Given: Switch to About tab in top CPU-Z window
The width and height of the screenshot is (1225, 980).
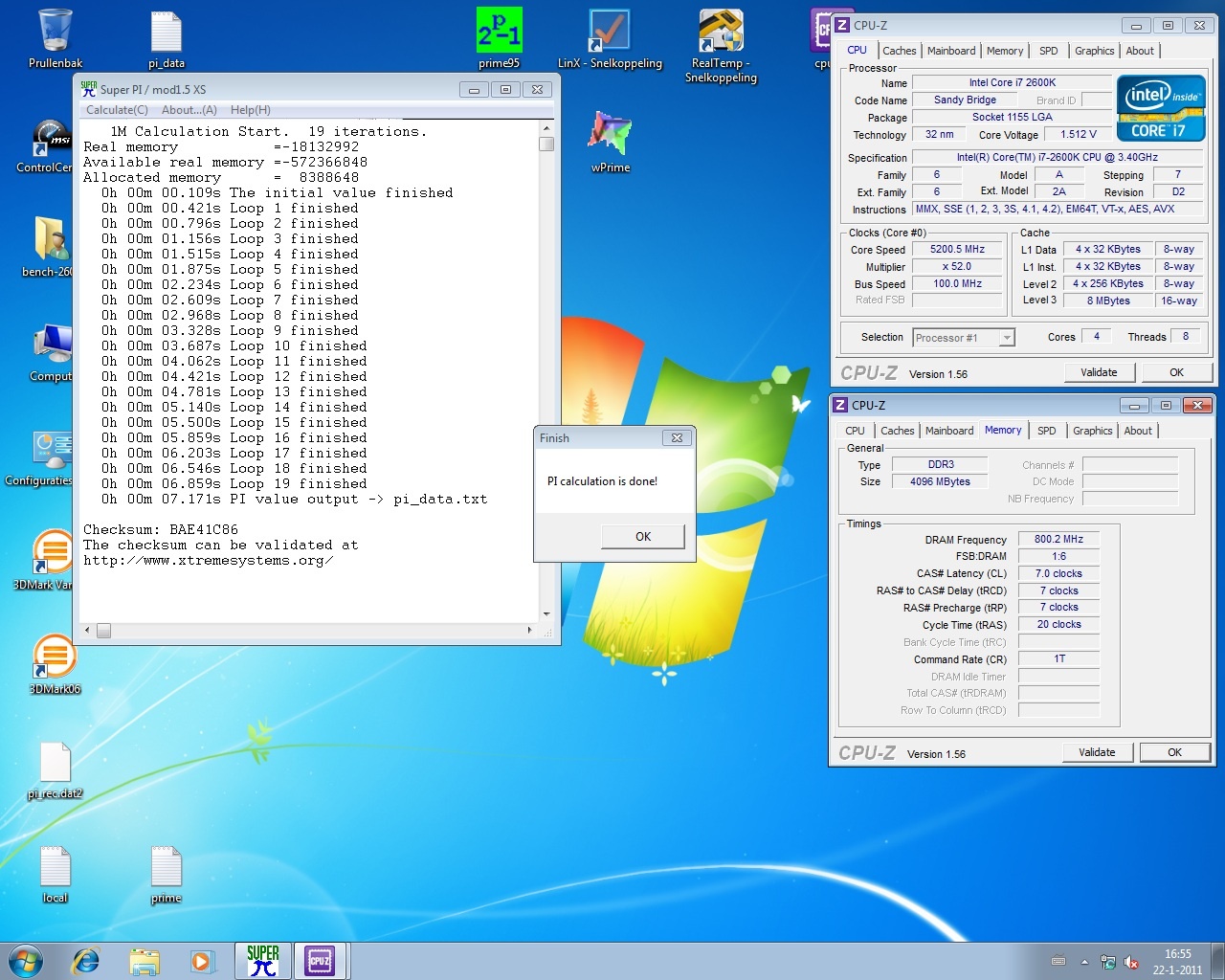Looking at the screenshot, I should pos(1140,51).
